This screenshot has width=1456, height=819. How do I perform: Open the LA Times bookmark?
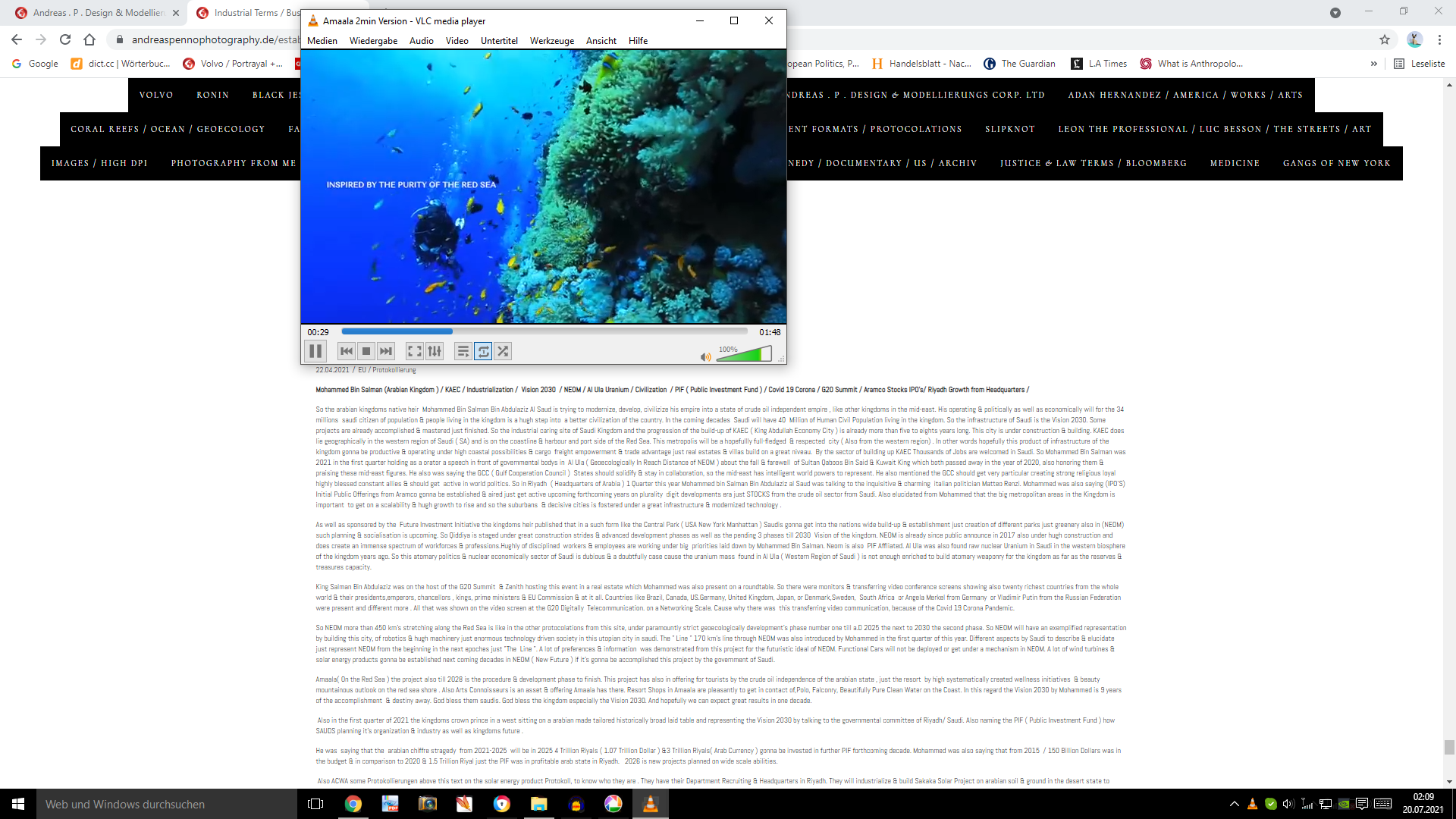[1099, 64]
